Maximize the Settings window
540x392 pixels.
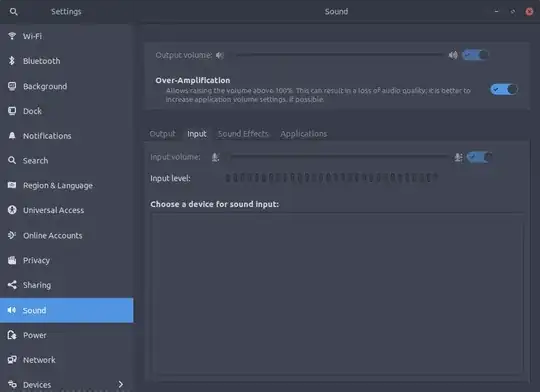pyautogui.click(x=513, y=11)
